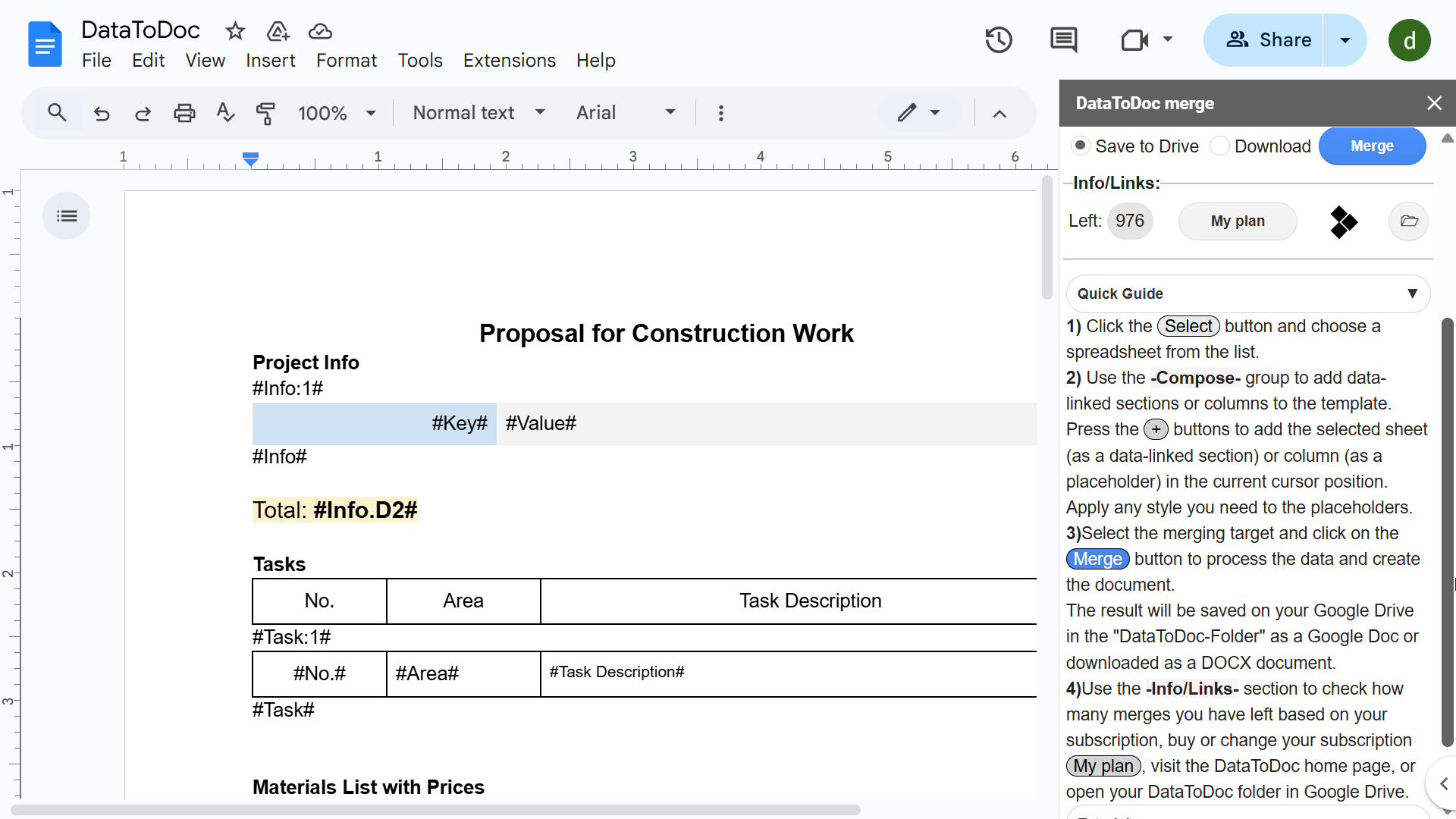
Task: Redo the last action
Action: tap(143, 113)
